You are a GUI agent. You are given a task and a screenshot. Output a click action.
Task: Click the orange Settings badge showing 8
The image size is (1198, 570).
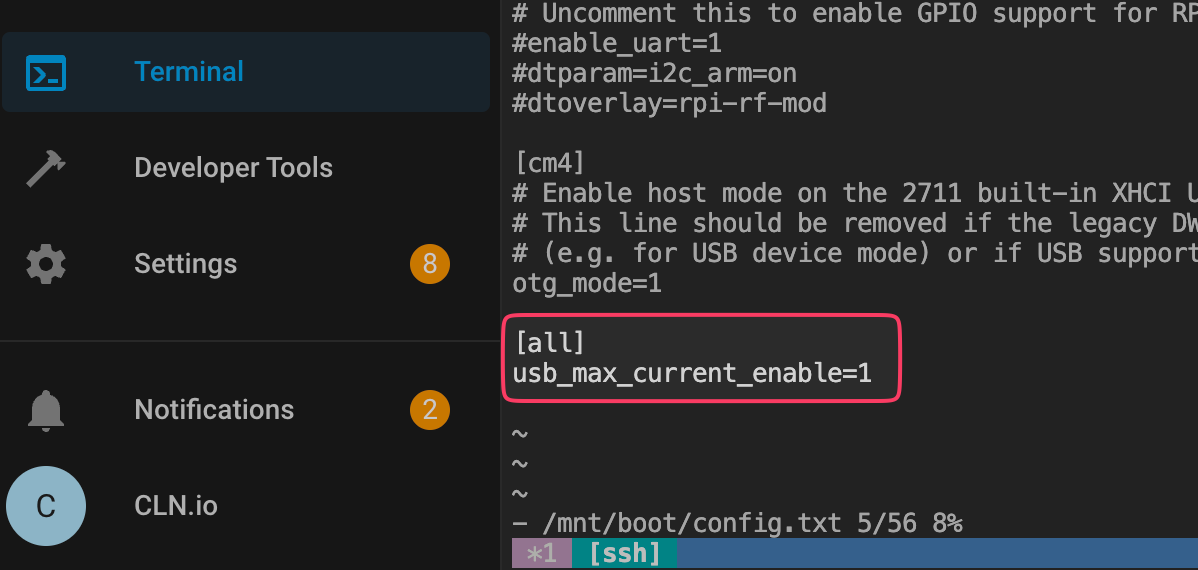[429, 264]
